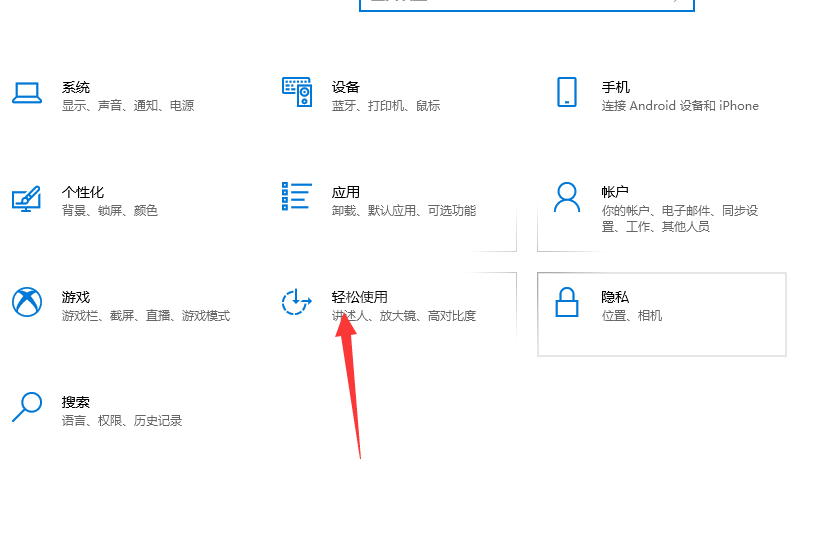Select the 个性化 monitor and brush icon

tap(27, 199)
